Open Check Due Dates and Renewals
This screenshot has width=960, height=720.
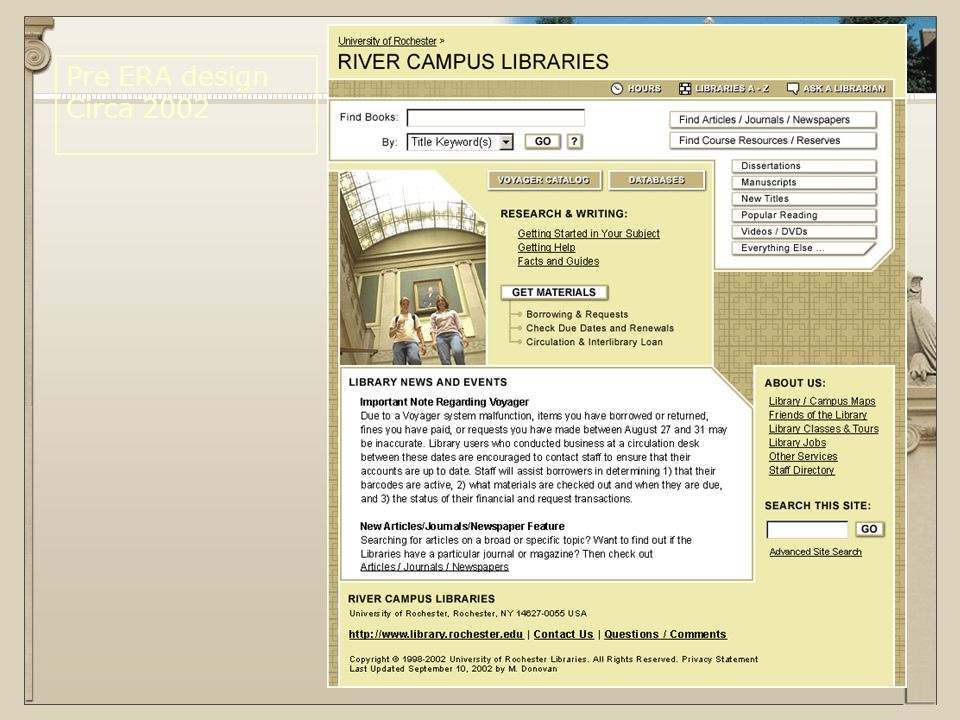point(599,328)
